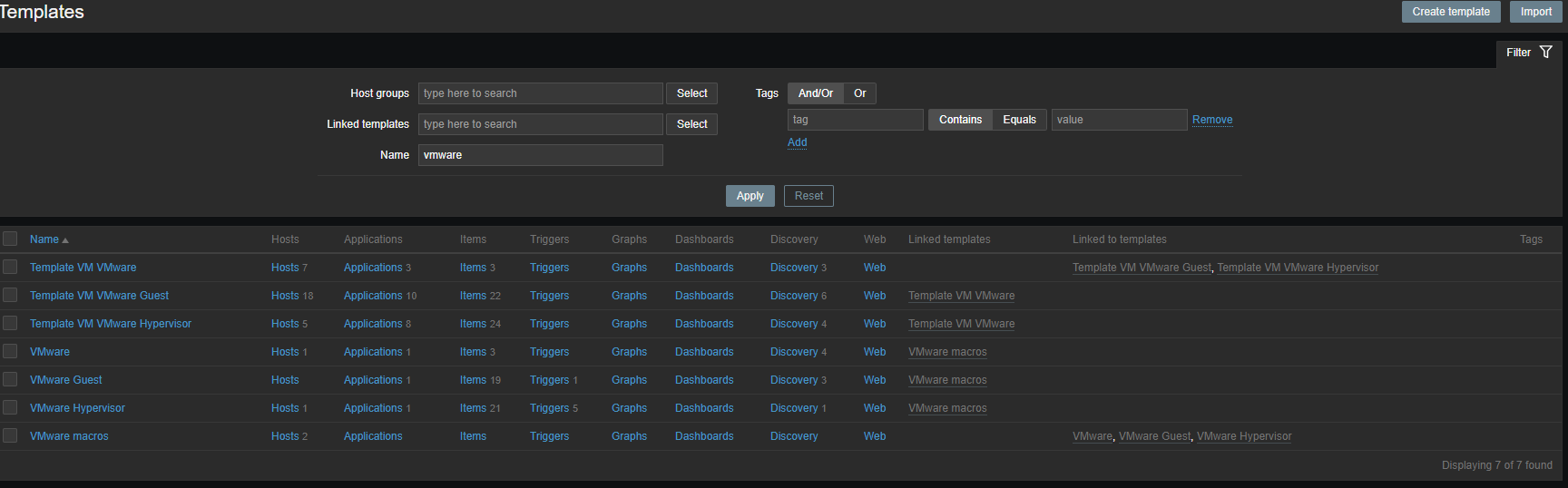Switch tag mode to Or
The height and width of the screenshot is (488, 1568).
point(859,93)
